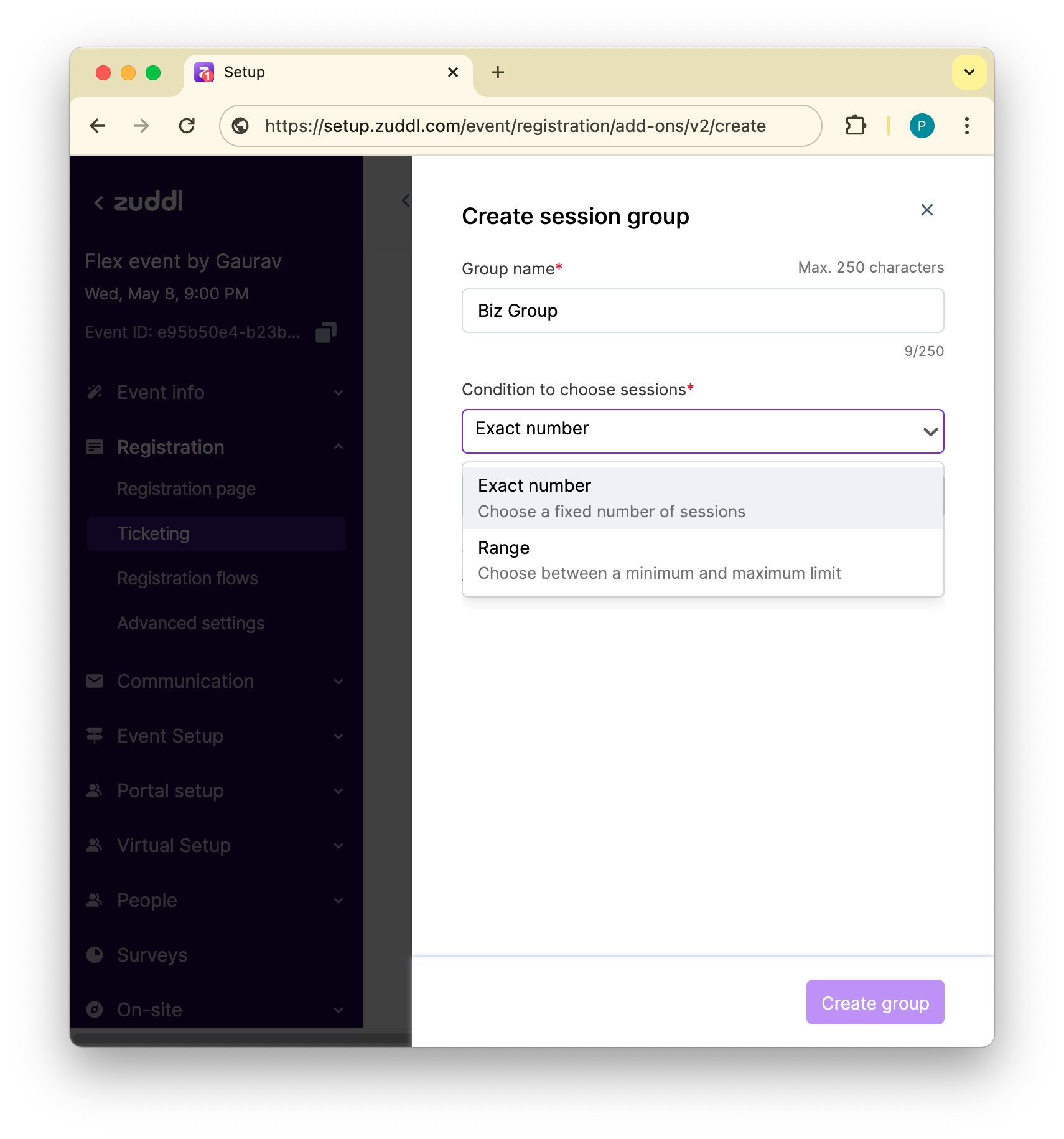The height and width of the screenshot is (1139, 1064).
Task: Go back to the previous page
Action: [98, 126]
